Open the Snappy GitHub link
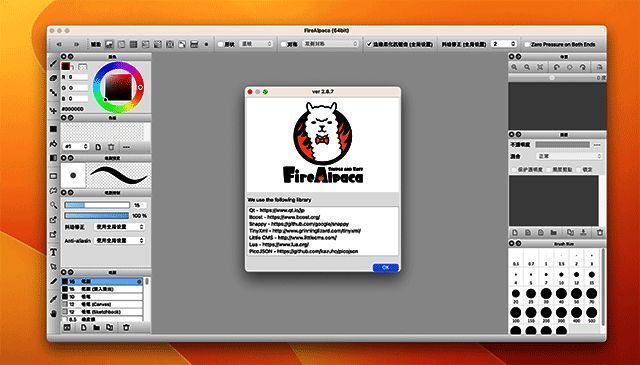The image size is (640, 365). [x=310, y=224]
